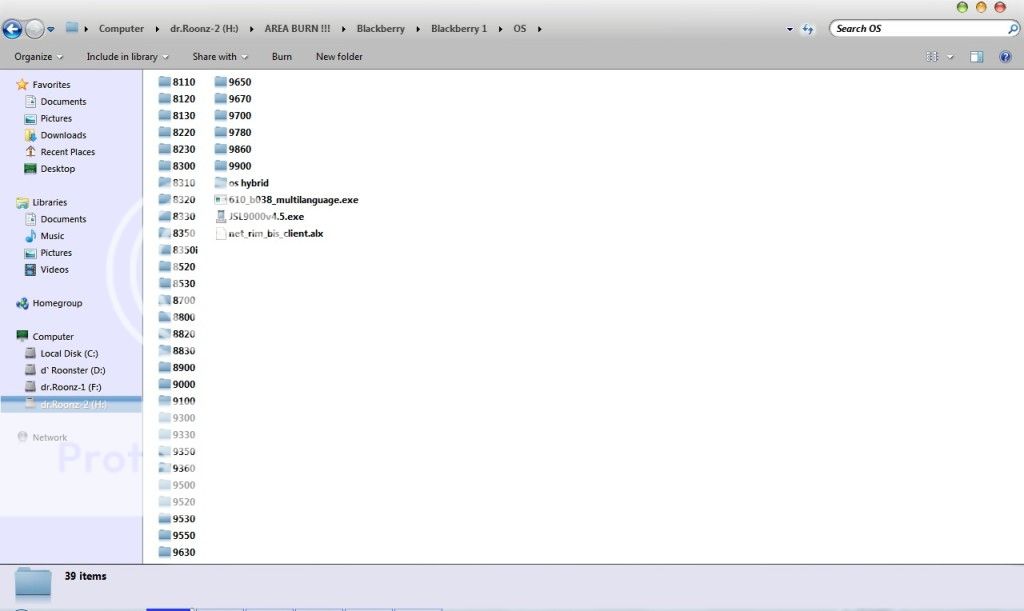1024x611 pixels.
Task: Select the 8900 folder icon
Action: [x=165, y=368]
